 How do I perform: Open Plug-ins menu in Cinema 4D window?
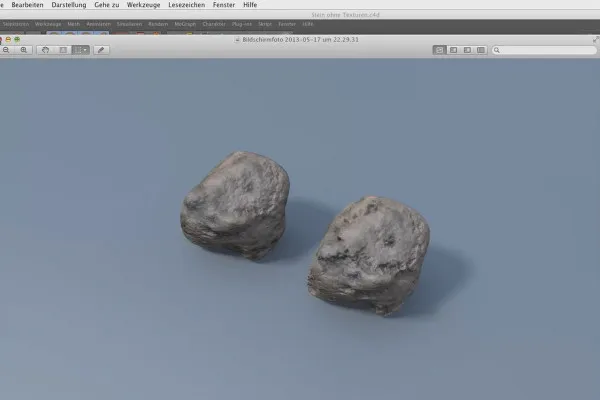point(242,24)
